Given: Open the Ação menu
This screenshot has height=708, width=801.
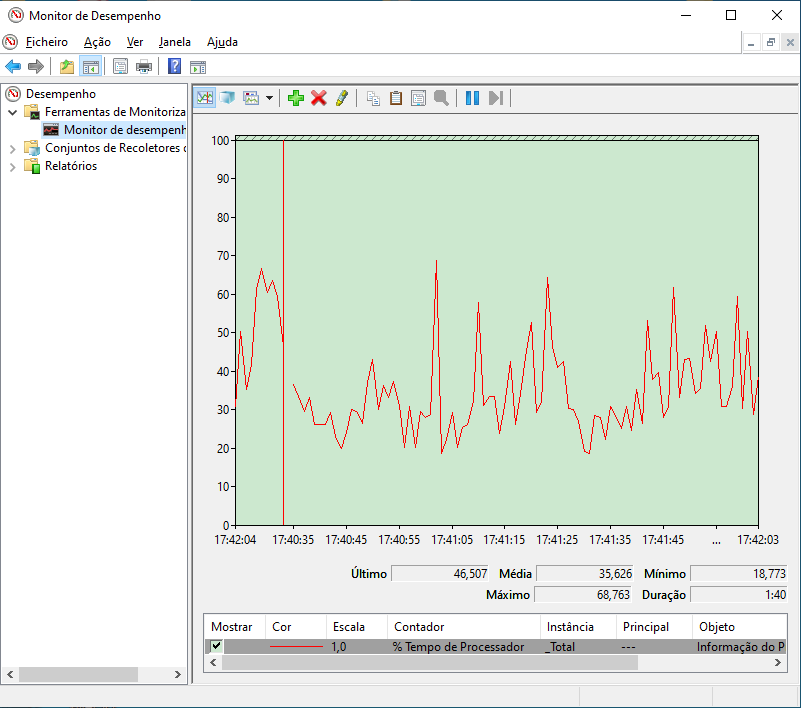Looking at the screenshot, I should [x=97, y=42].
